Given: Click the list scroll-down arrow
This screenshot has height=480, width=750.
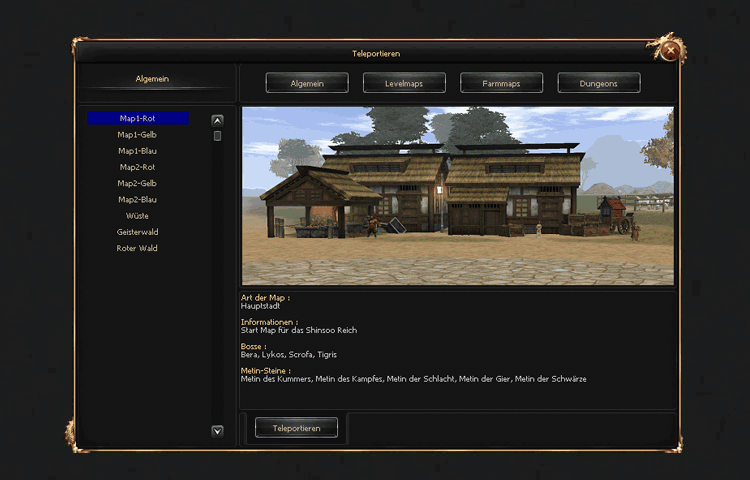Looking at the screenshot, I should pos(218,431).
